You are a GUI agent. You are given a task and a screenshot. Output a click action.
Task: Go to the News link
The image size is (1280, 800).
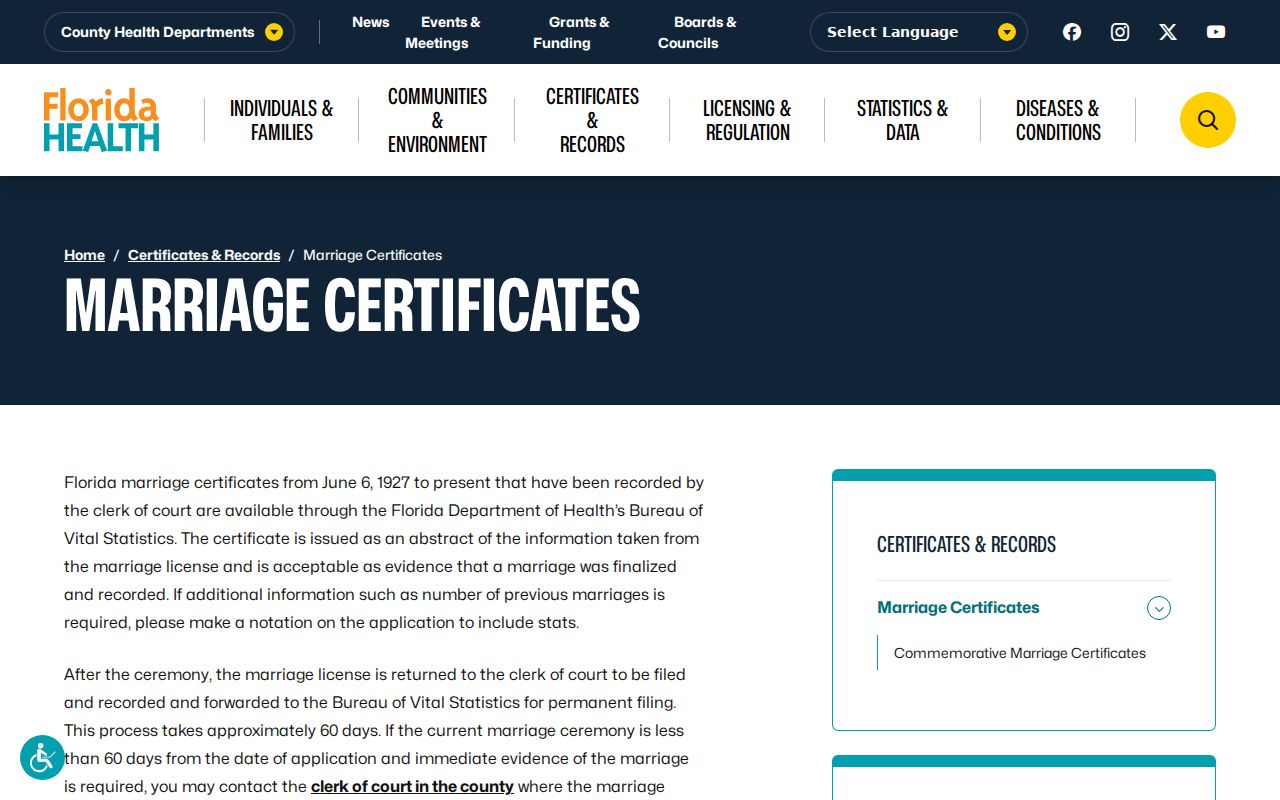point(370,22)
